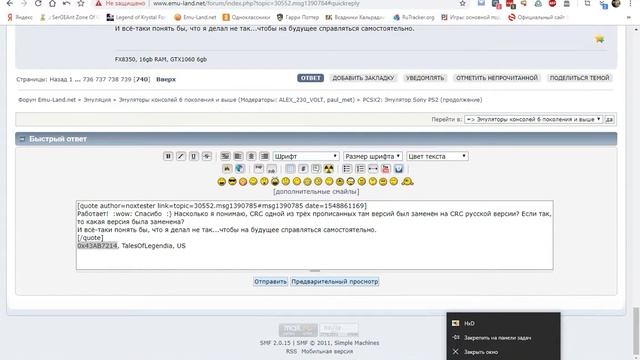Click the Вверх link
This screenshot has height=360, width=640.
tap(166, 79)
